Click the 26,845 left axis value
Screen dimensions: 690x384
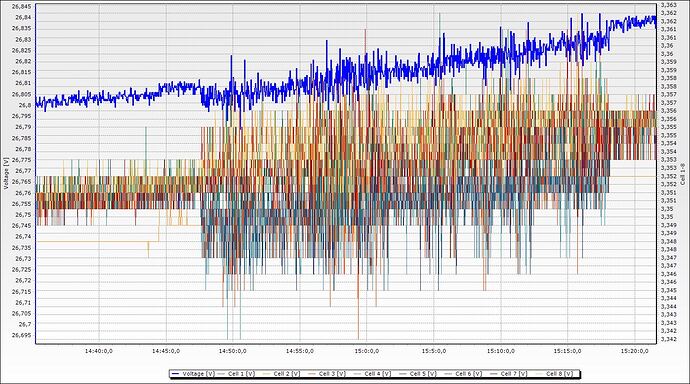click(23, 7)
